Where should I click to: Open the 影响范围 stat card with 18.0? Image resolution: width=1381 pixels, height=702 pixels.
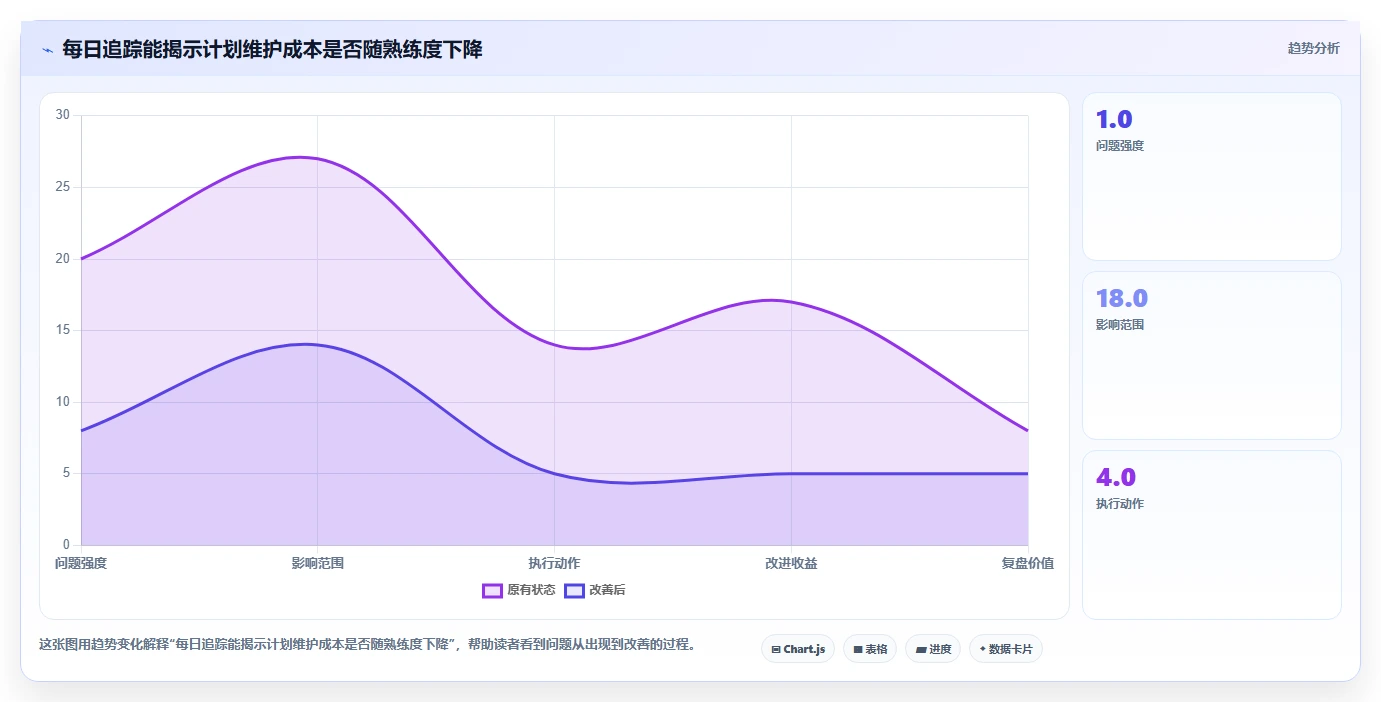pyautogui.click(x=1211, y=355)
